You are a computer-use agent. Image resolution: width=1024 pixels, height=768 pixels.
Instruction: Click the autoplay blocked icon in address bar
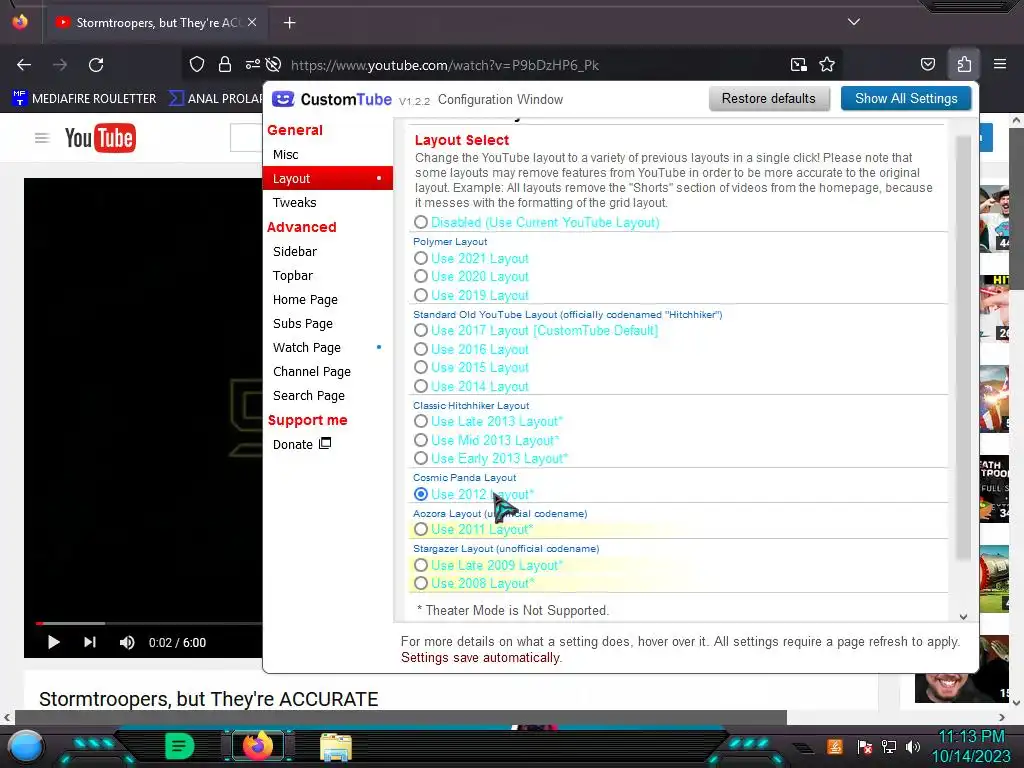[274, 64]
